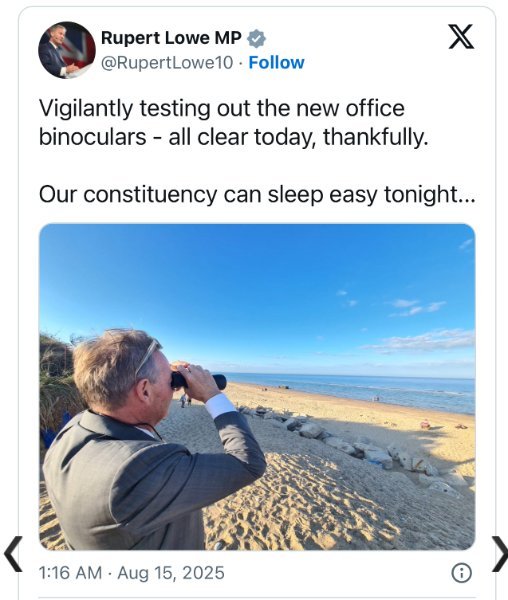Open the X logo link
The image size is (508, 600).
pyautogui.click(x=461, y=37)
